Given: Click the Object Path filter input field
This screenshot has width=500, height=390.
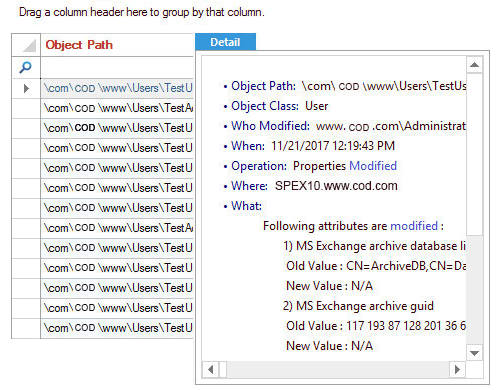Looking at the screenshot, I should click(117, 67).
